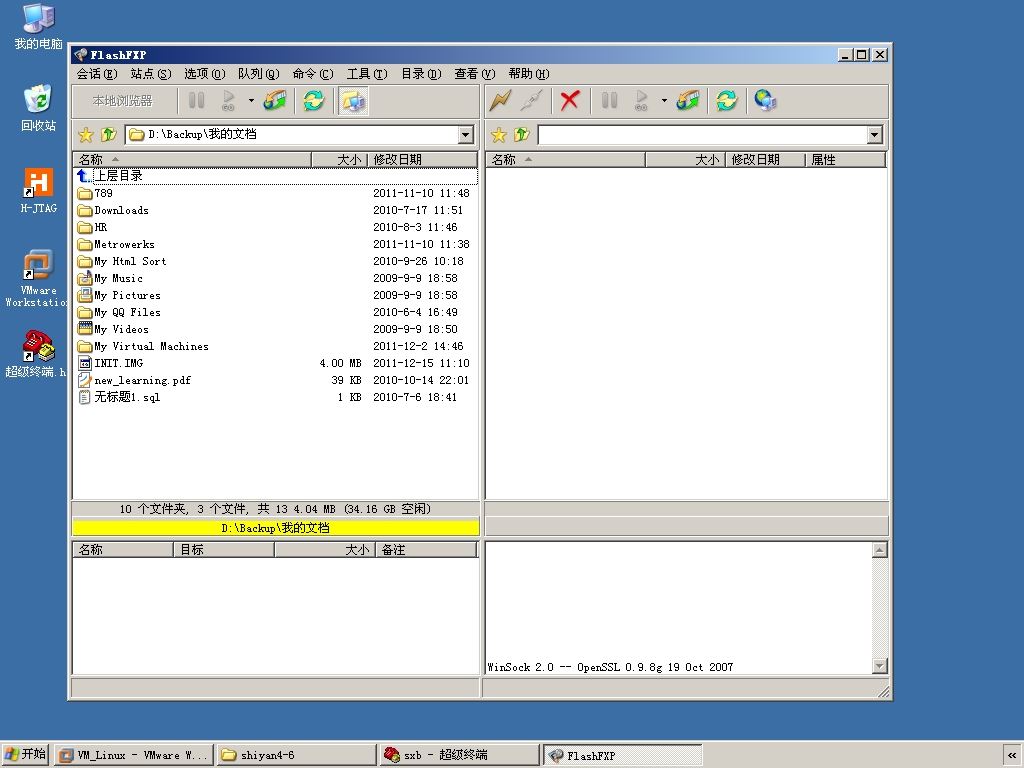
Task: Click the yellow D:\Backup path status bar
Action: point(276,528)
